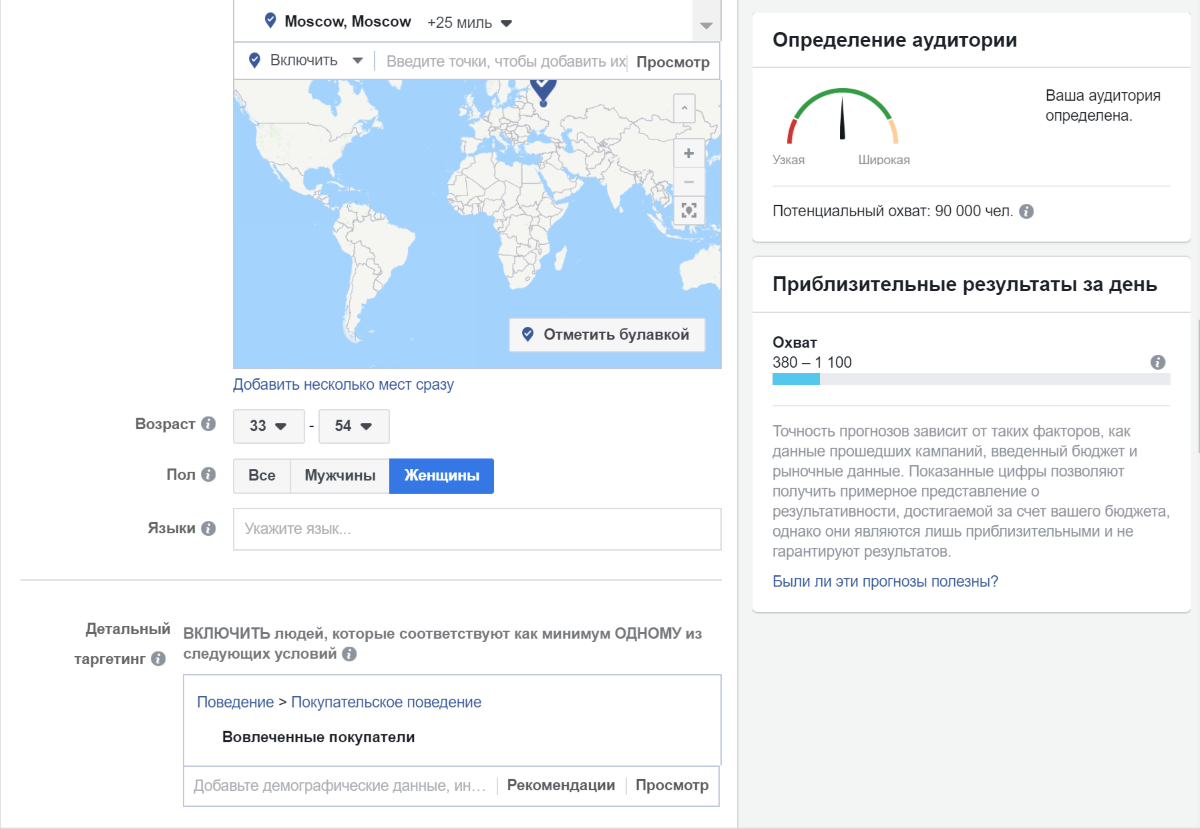This screenshot has width=1200, height=829.
Task: Select 'Мужчины' gender option
Action: pos(340,475)
